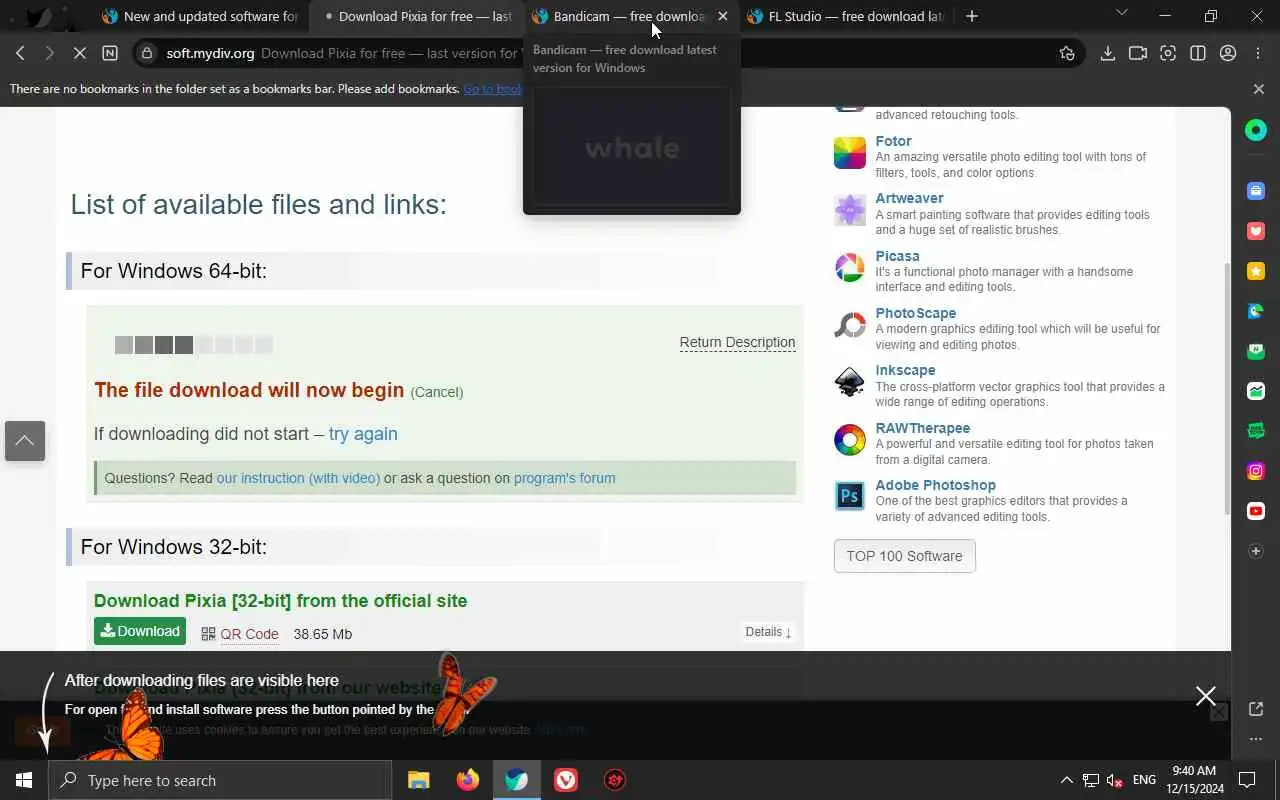Open File Explorer from the taskbar
1280x800 pixels.
[418, 780]
